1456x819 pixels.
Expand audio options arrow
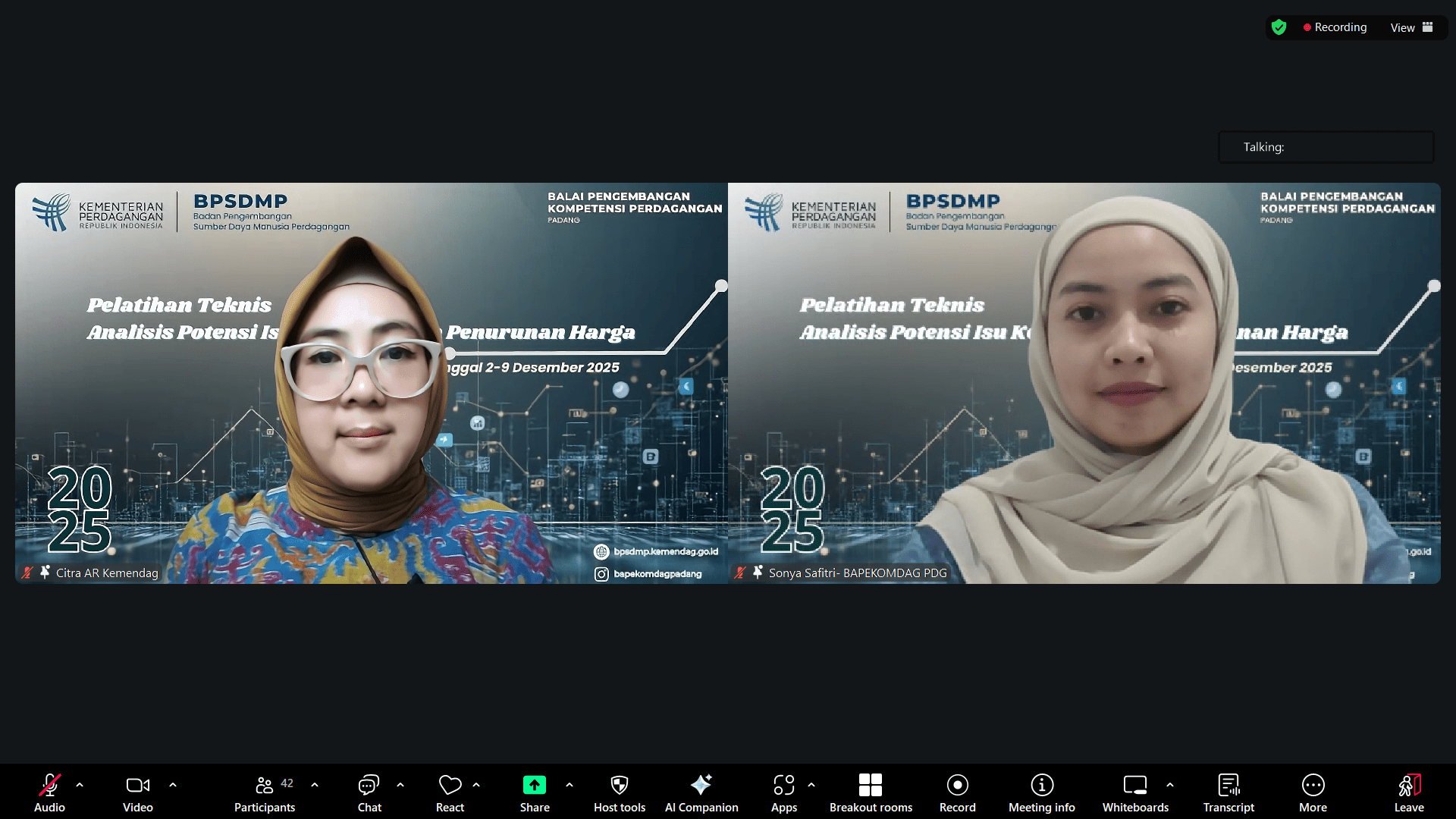click(x=80, y=785)
